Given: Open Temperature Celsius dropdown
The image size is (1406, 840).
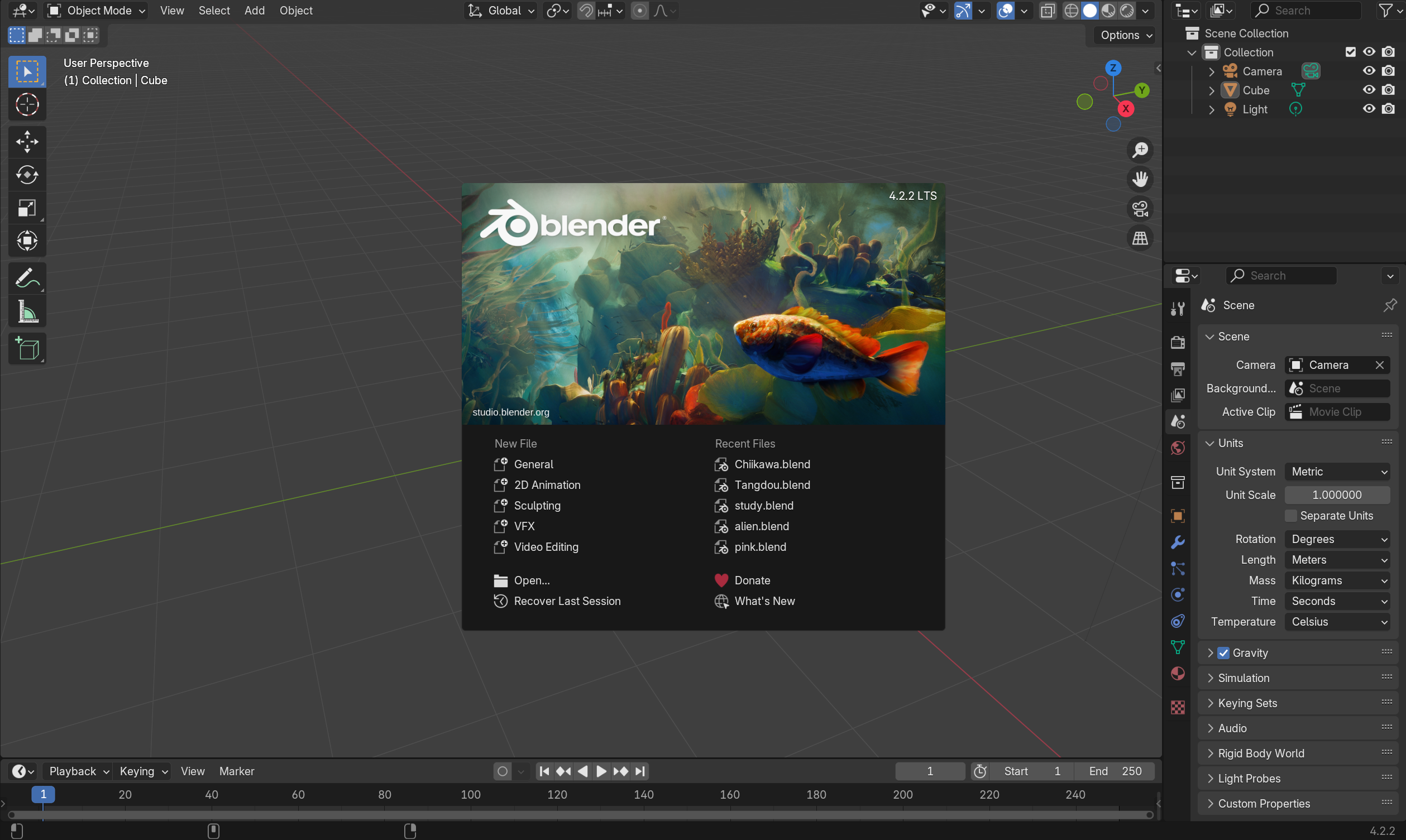Looking at the screenshot, I should pos(1337,622).
